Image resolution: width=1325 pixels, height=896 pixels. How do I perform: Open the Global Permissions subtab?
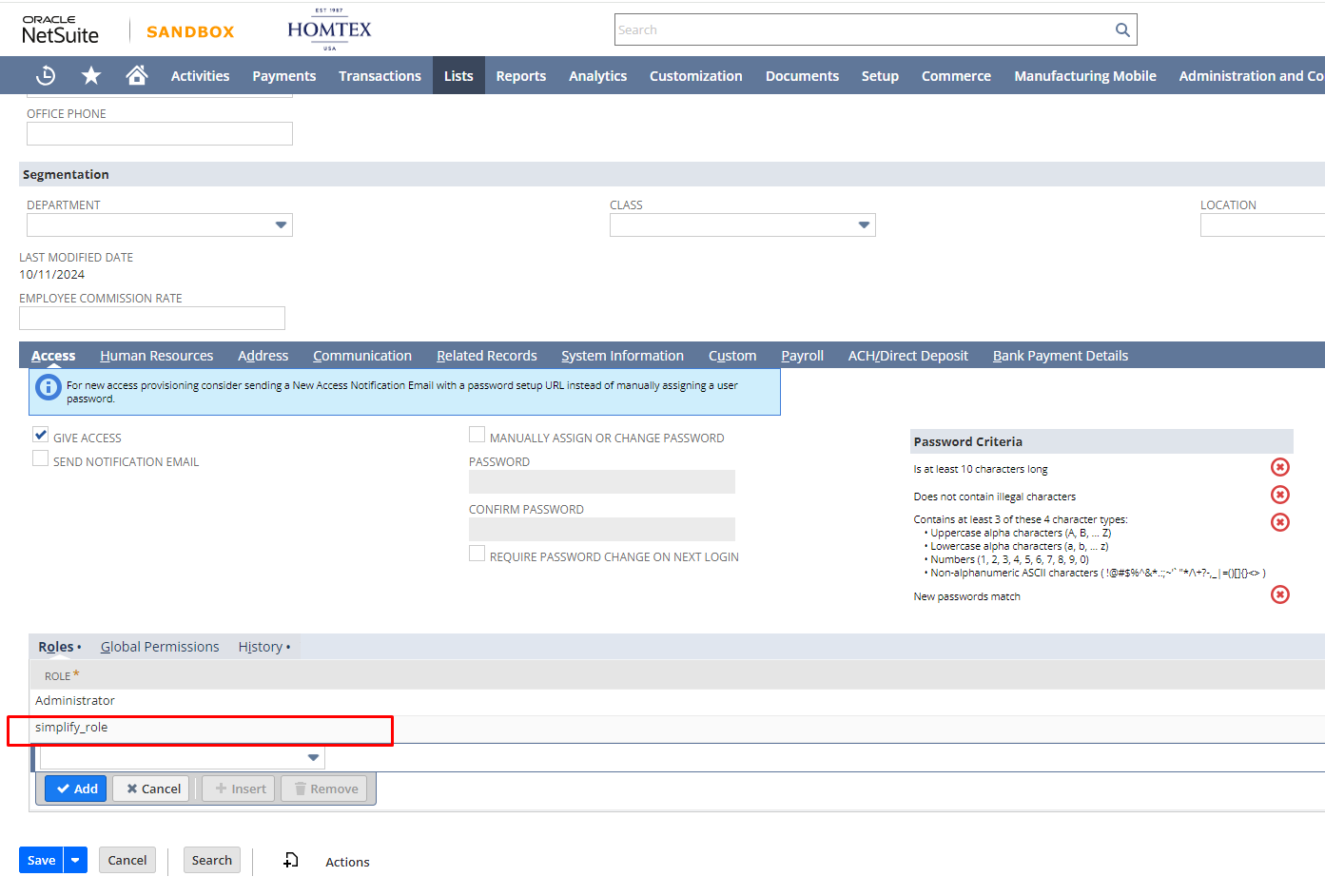click(x=160, y=647)
